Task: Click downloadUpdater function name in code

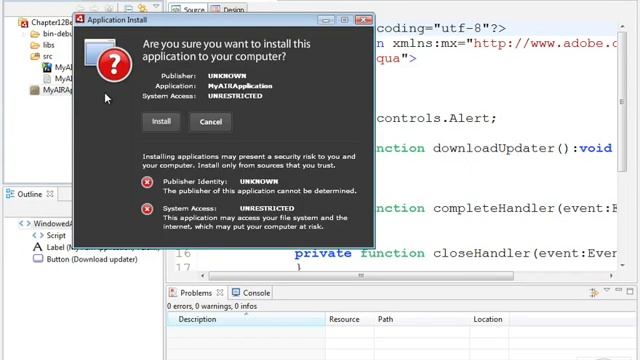Action: (x=494, y=148)
